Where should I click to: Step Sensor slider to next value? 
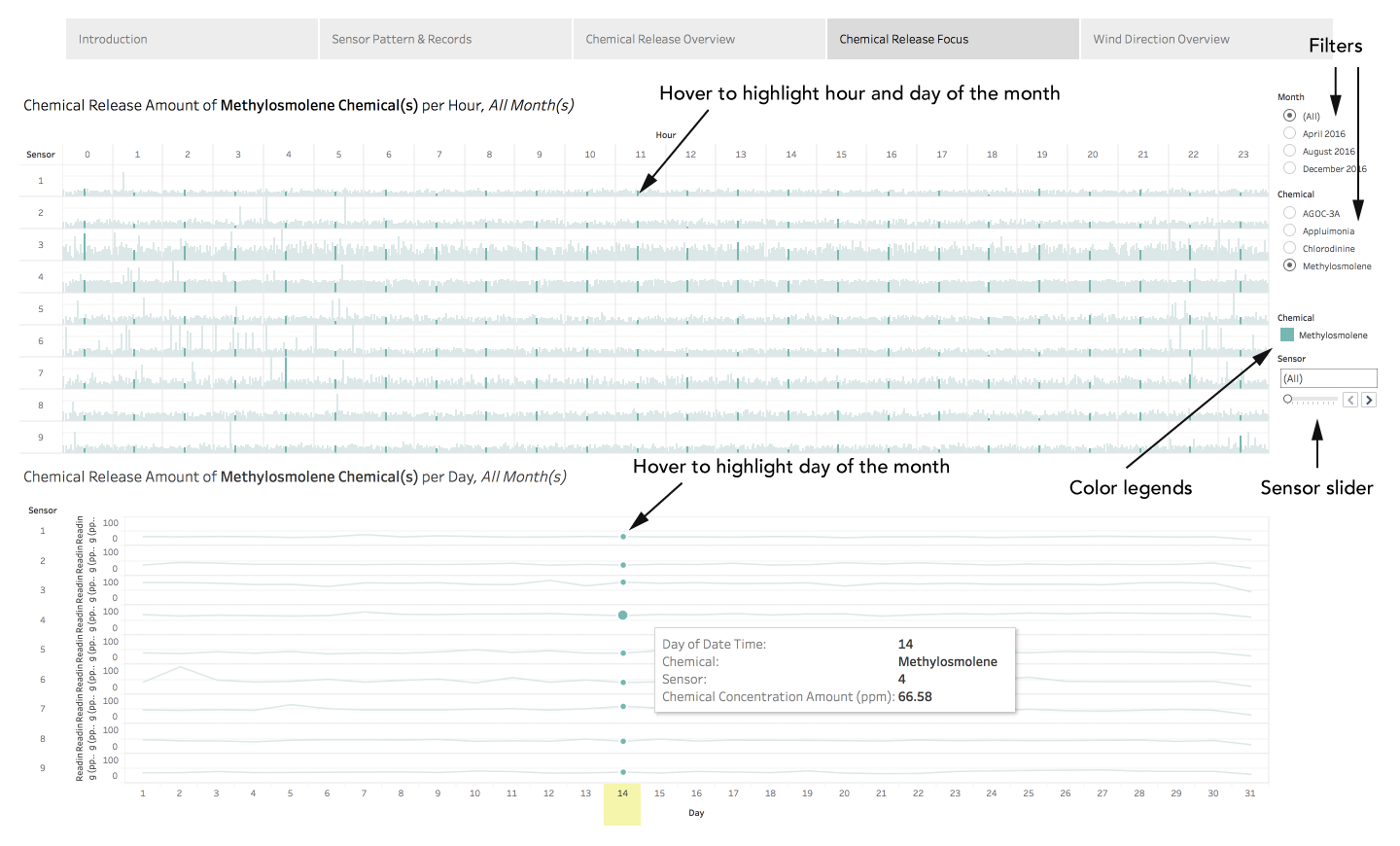point(1369,400)
